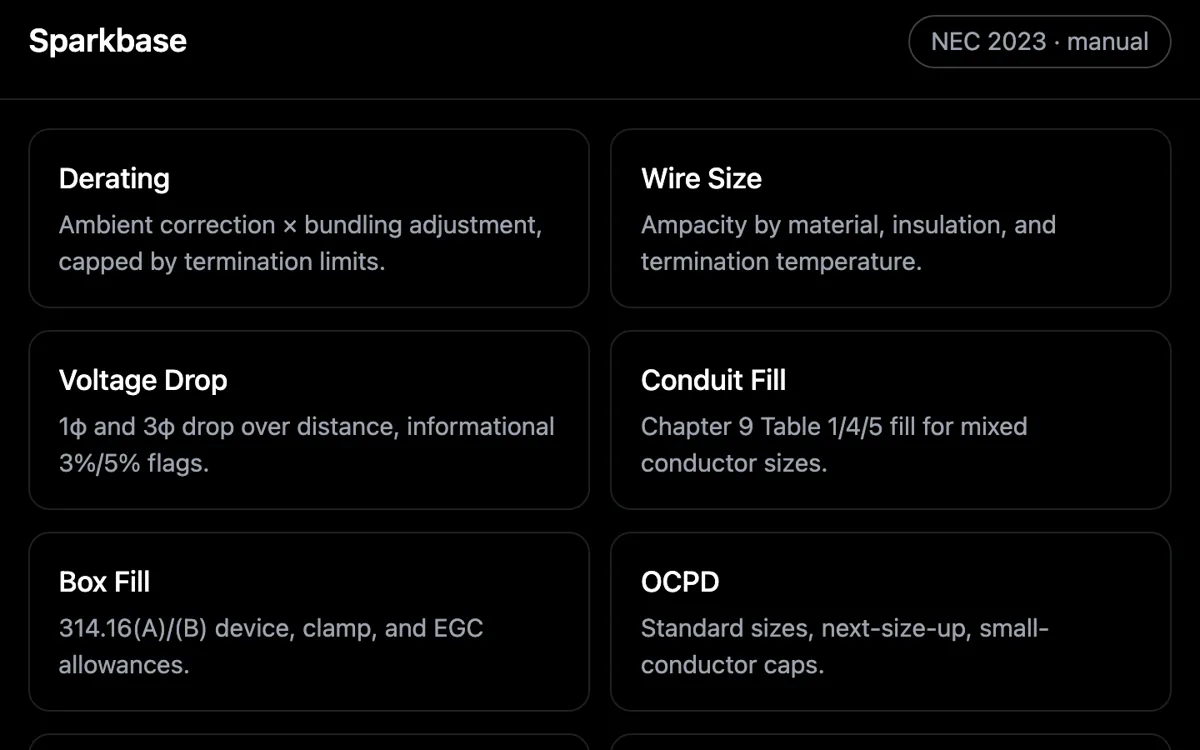This screenshot has height=750, width=1200.
Task: Click the Sparkbase app title
Action: pos(108,41)
